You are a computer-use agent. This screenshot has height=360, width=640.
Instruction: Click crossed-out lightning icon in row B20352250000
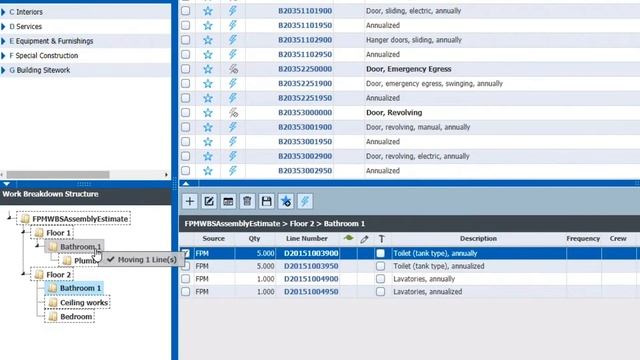pyautogui.click(x=233, y=69)
